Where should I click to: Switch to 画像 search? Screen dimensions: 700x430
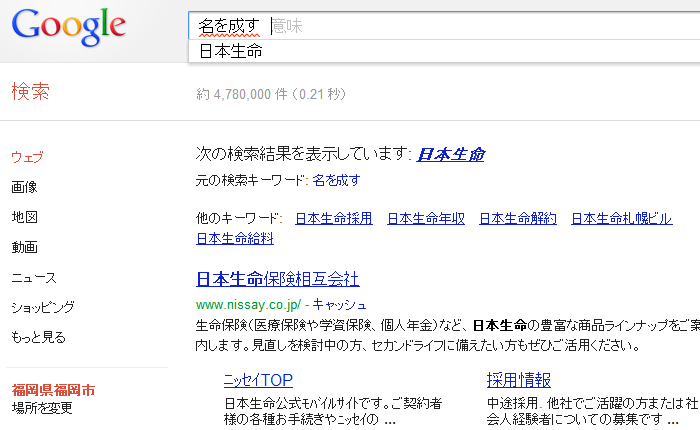(25, 187)
